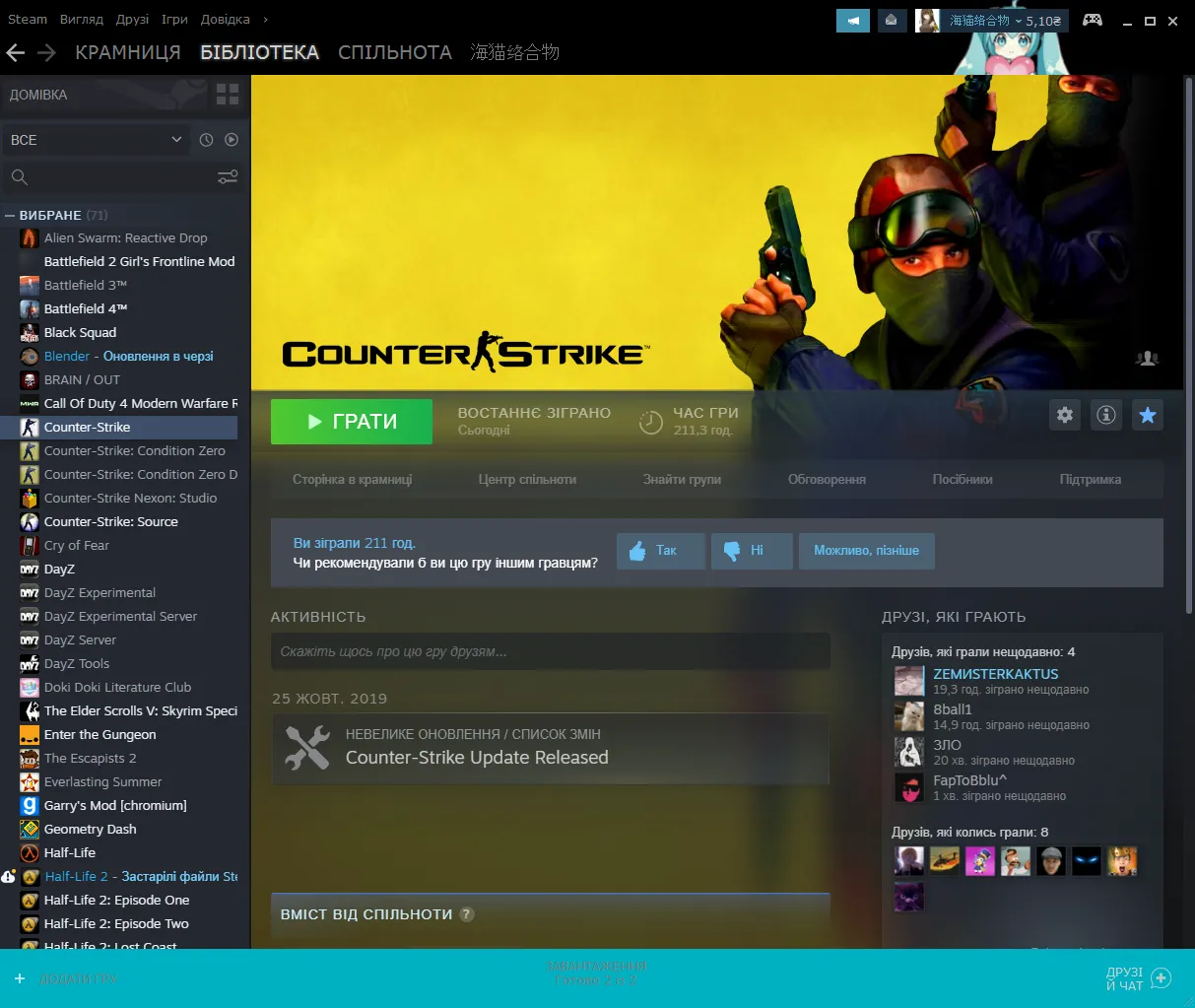
Task: Click the main content vertical scrollbar
Action: [x=1189, y=345]
